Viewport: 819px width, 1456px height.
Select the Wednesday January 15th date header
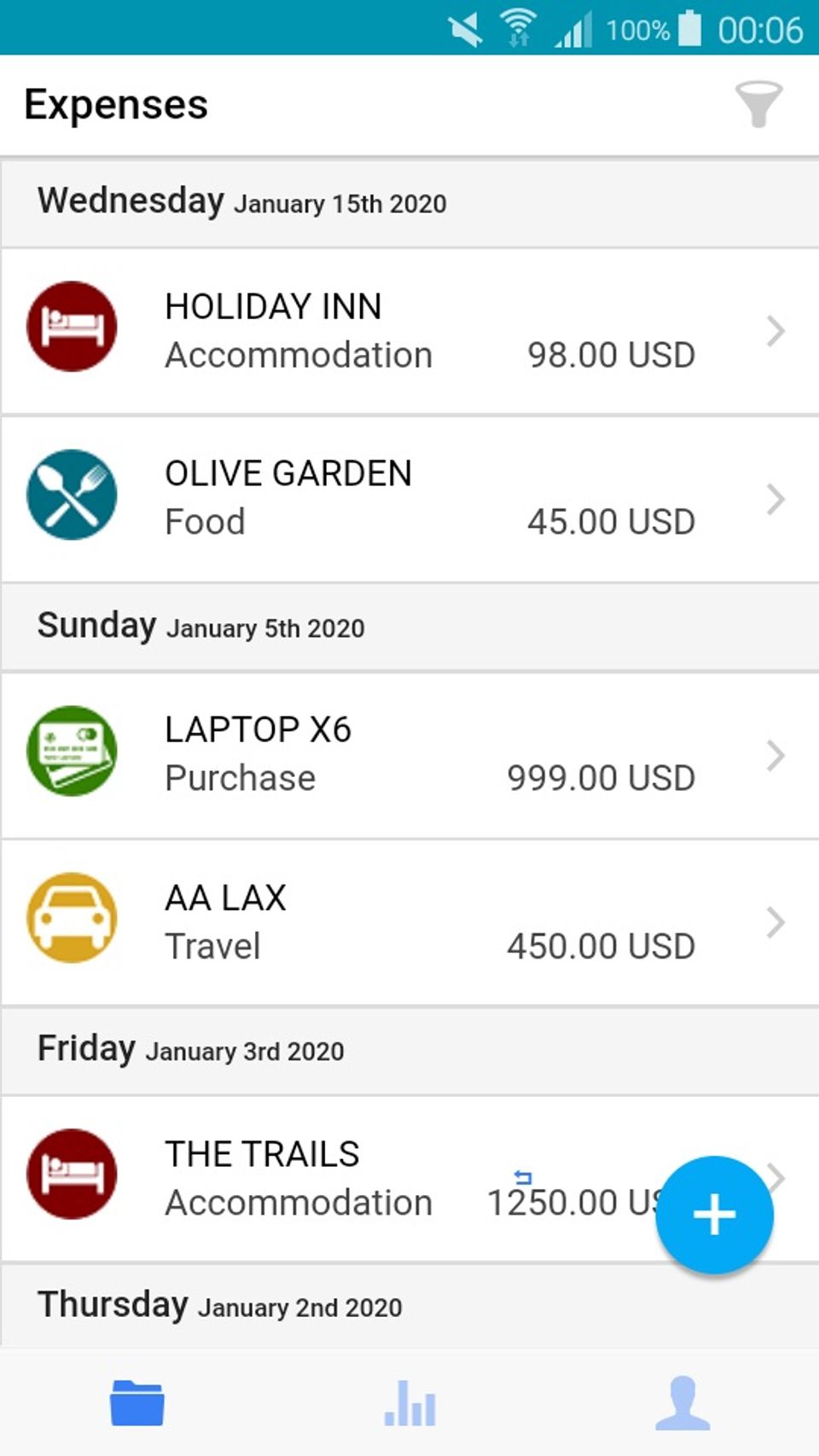point(241,202)
